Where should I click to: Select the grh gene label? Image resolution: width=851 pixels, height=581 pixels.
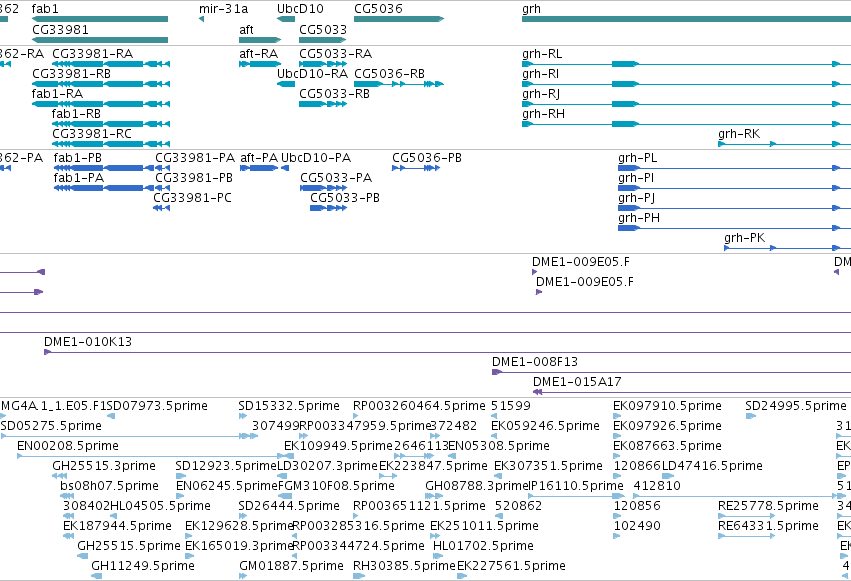(x=531, y=9)
